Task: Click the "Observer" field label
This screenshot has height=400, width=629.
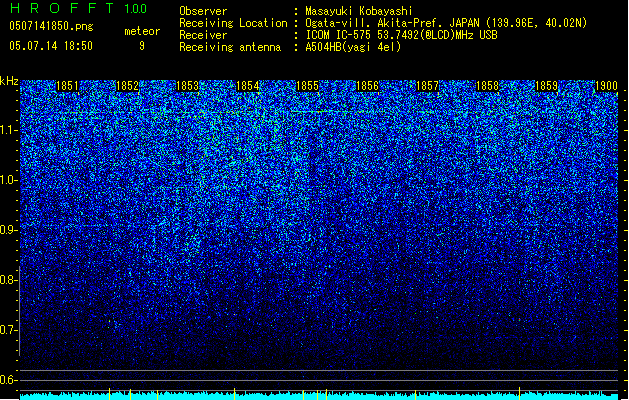Action: pos(203,11)
